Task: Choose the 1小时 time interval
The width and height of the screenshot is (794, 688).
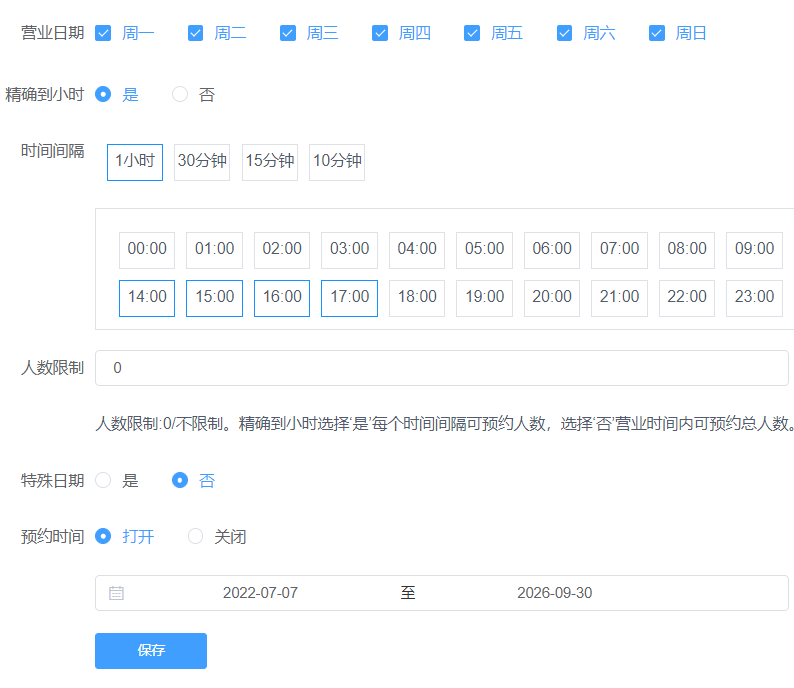Action: (x=135, y=163)
